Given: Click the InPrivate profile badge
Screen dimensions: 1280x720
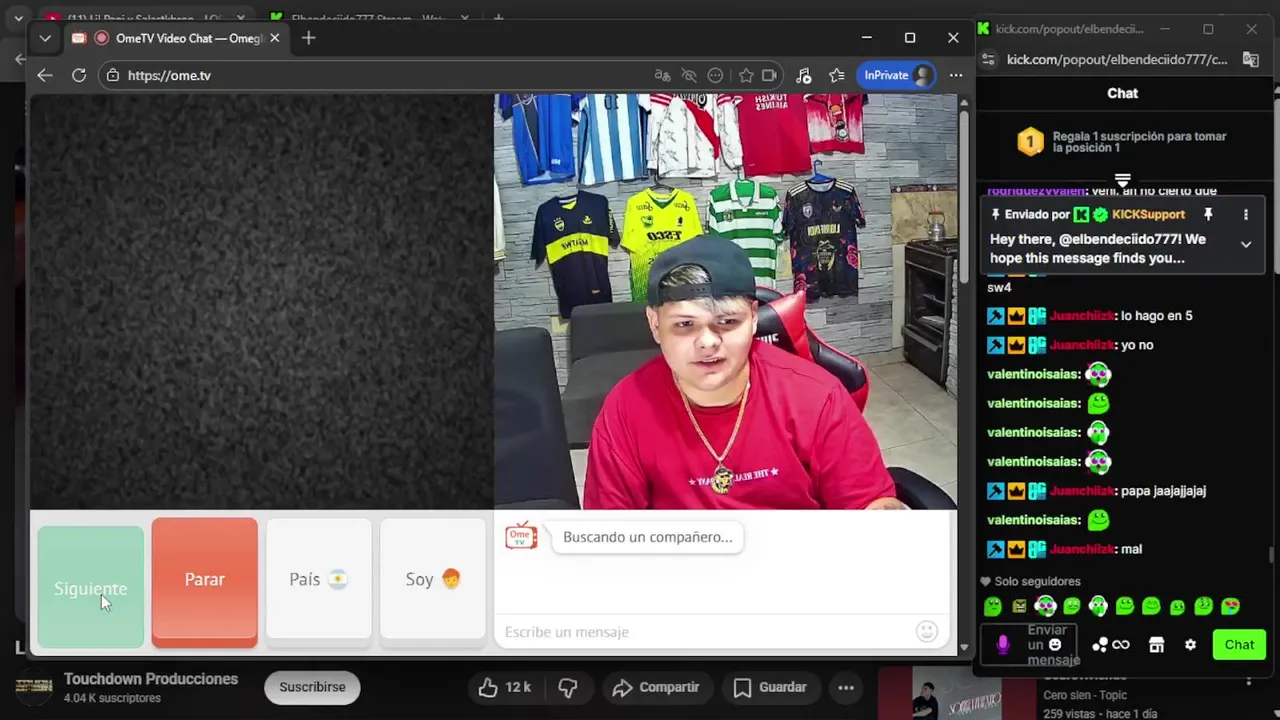Looking at the screenshot, I should click(897, 75).
